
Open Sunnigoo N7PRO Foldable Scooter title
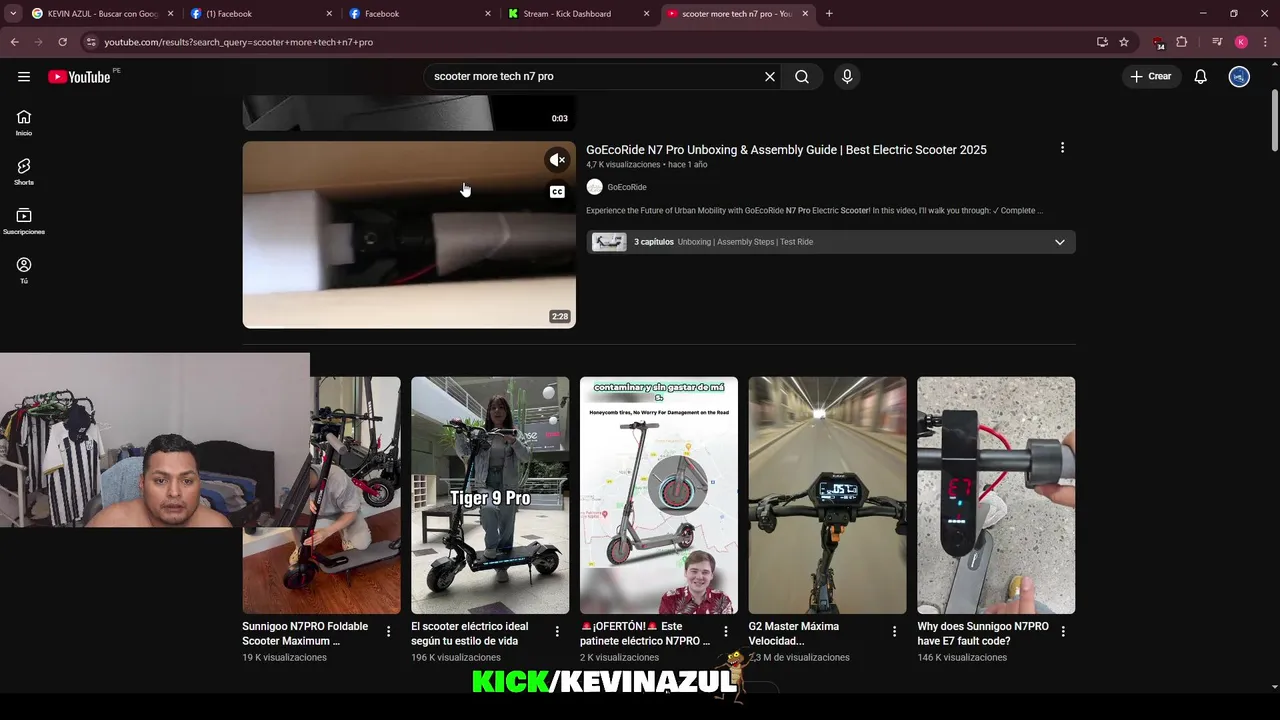[x=305, y=634]
